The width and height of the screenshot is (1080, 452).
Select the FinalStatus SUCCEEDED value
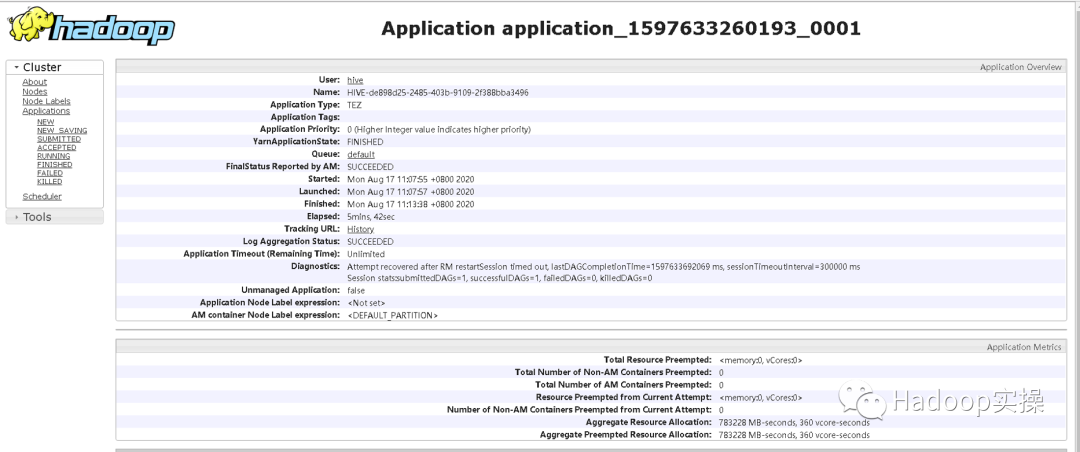pos(371,167)
